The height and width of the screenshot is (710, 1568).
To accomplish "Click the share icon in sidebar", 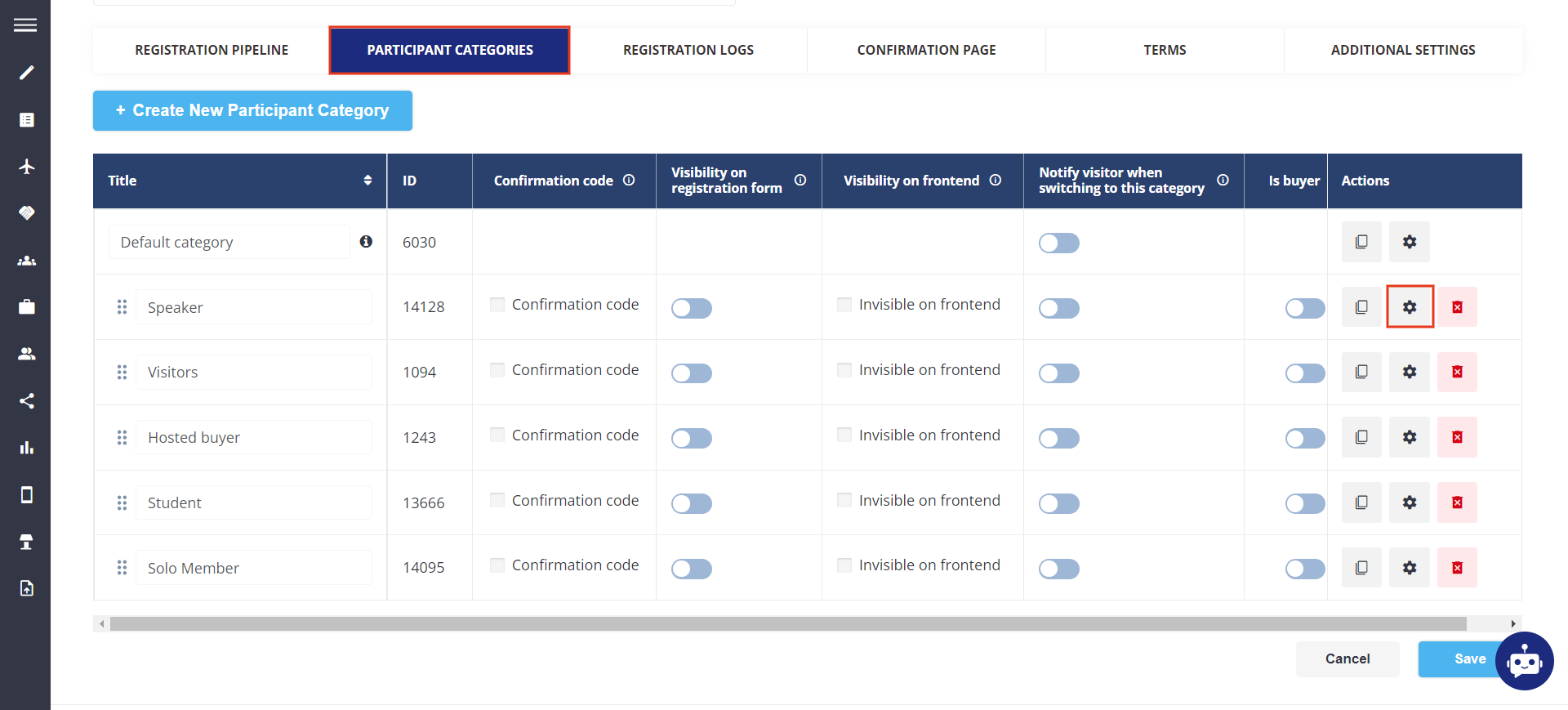I will pos(26,400).
